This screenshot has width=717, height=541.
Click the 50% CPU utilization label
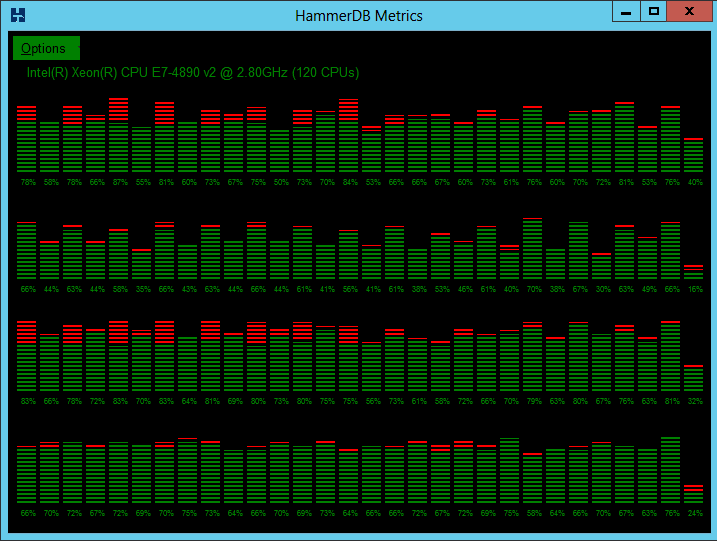(x=281, y=182)
